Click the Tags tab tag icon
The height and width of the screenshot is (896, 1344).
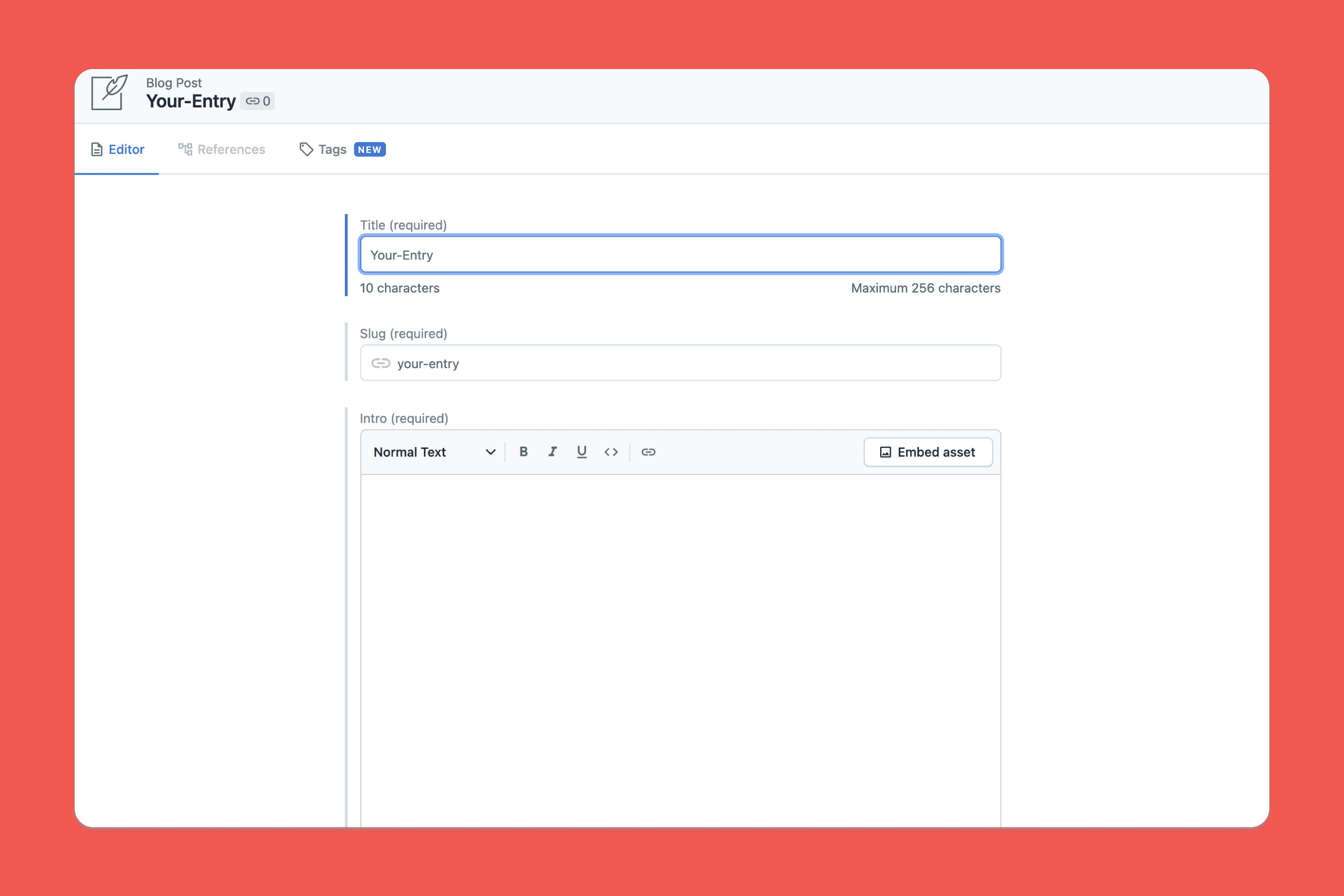pos(306,150)
